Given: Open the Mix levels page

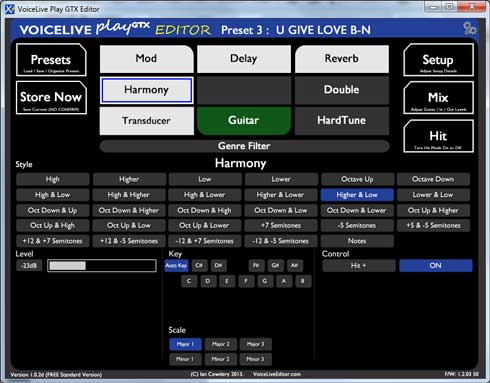Looking at the screenshot, I should pyautogui.click(x=438, y=98).
